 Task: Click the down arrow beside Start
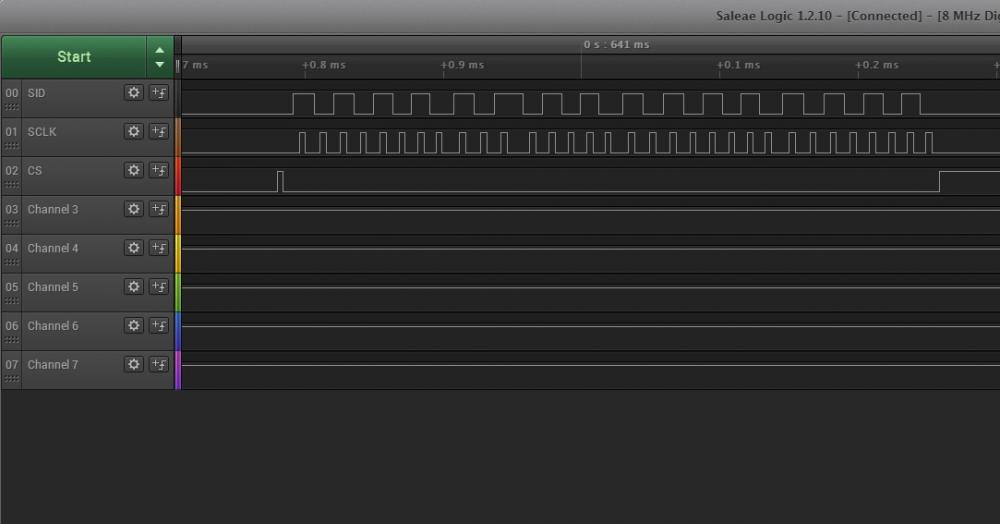click(159, 65)
